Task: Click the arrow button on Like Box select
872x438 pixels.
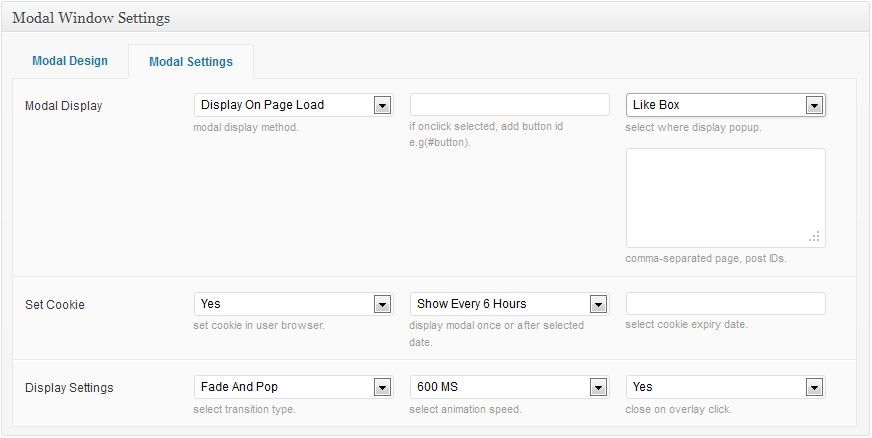Action: click(814, 105)
